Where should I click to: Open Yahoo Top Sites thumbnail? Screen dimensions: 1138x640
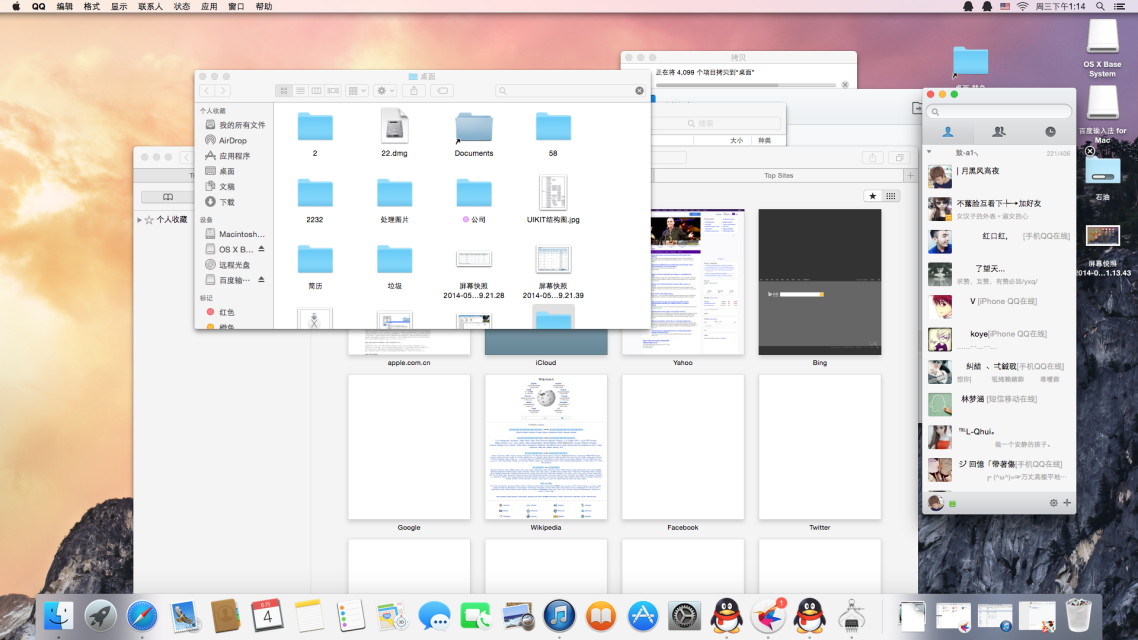click(683, 282)
